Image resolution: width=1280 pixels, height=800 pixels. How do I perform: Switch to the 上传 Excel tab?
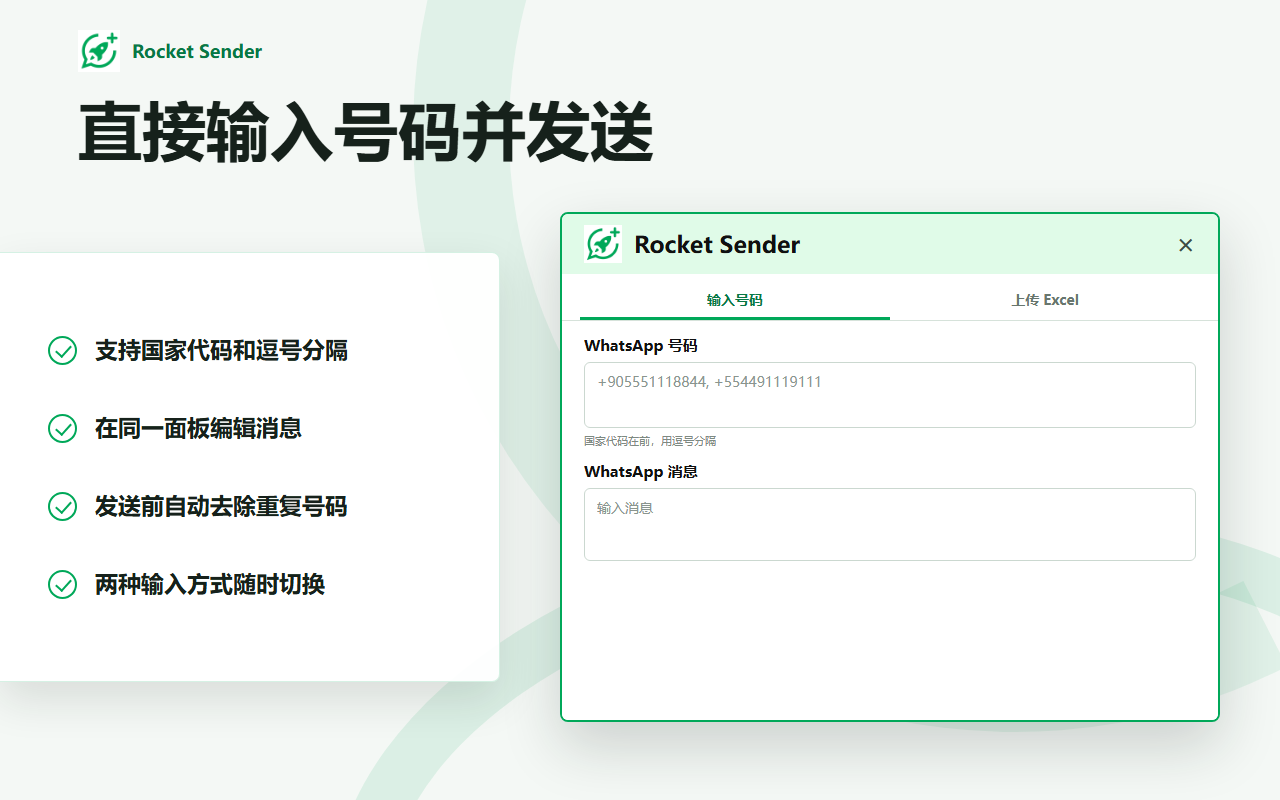pos(1045,300)
